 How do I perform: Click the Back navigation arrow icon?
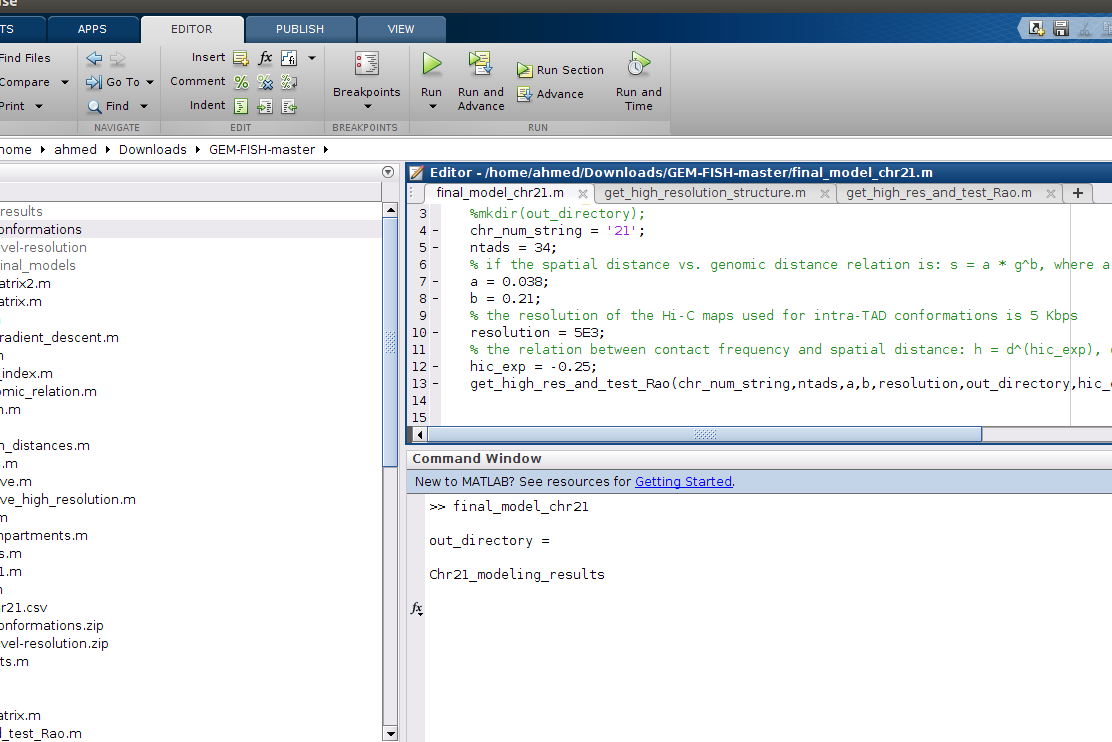coord(94,58)
